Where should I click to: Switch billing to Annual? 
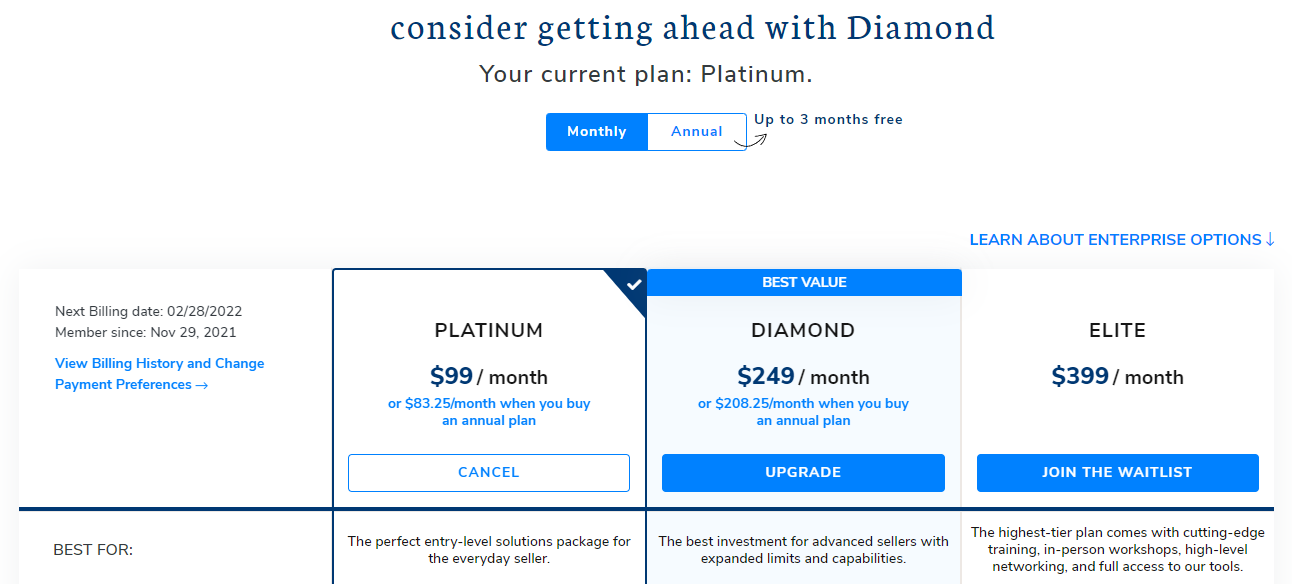pos(697,132)
